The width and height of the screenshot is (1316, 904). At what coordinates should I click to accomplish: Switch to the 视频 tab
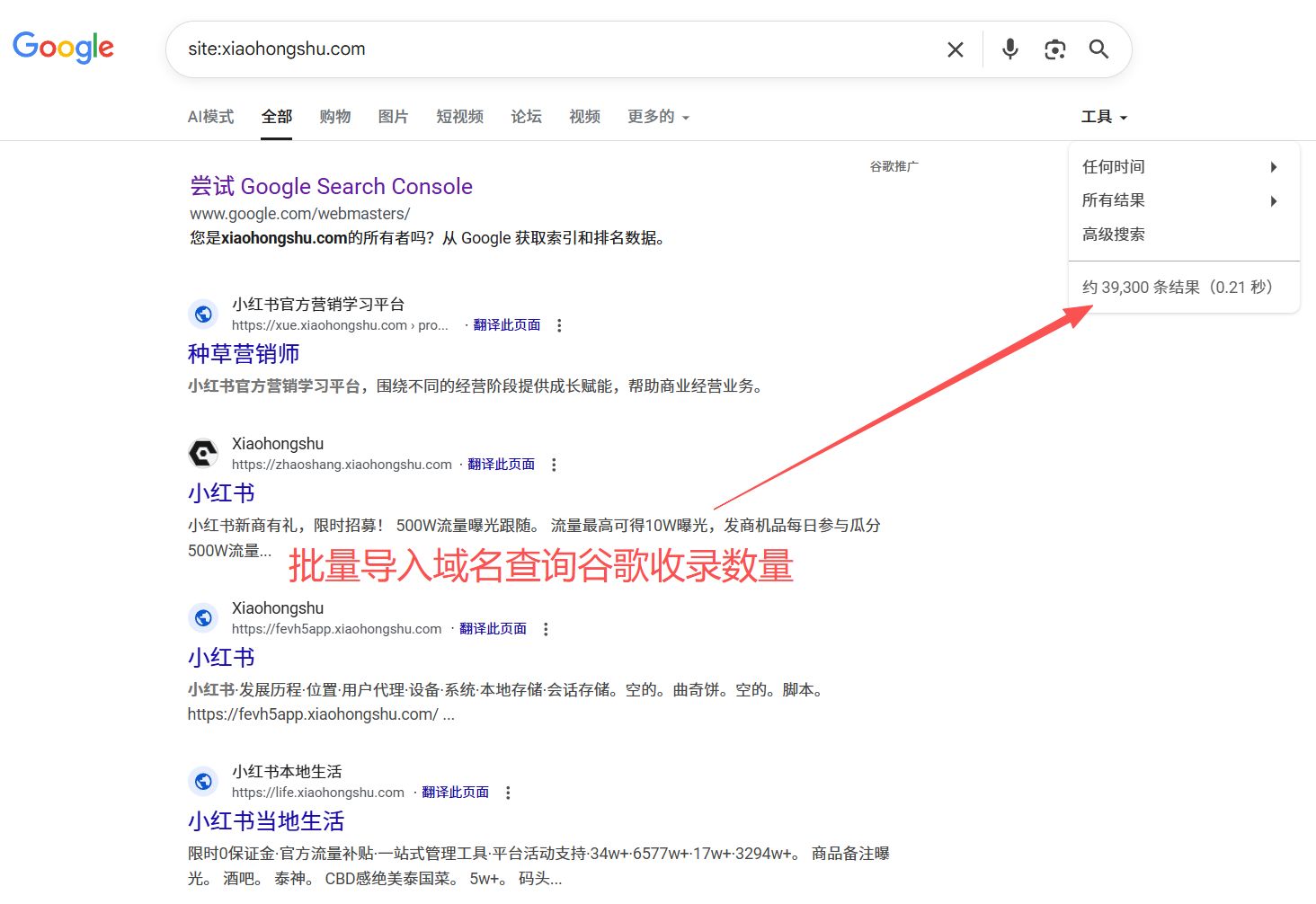click(585, 117)
